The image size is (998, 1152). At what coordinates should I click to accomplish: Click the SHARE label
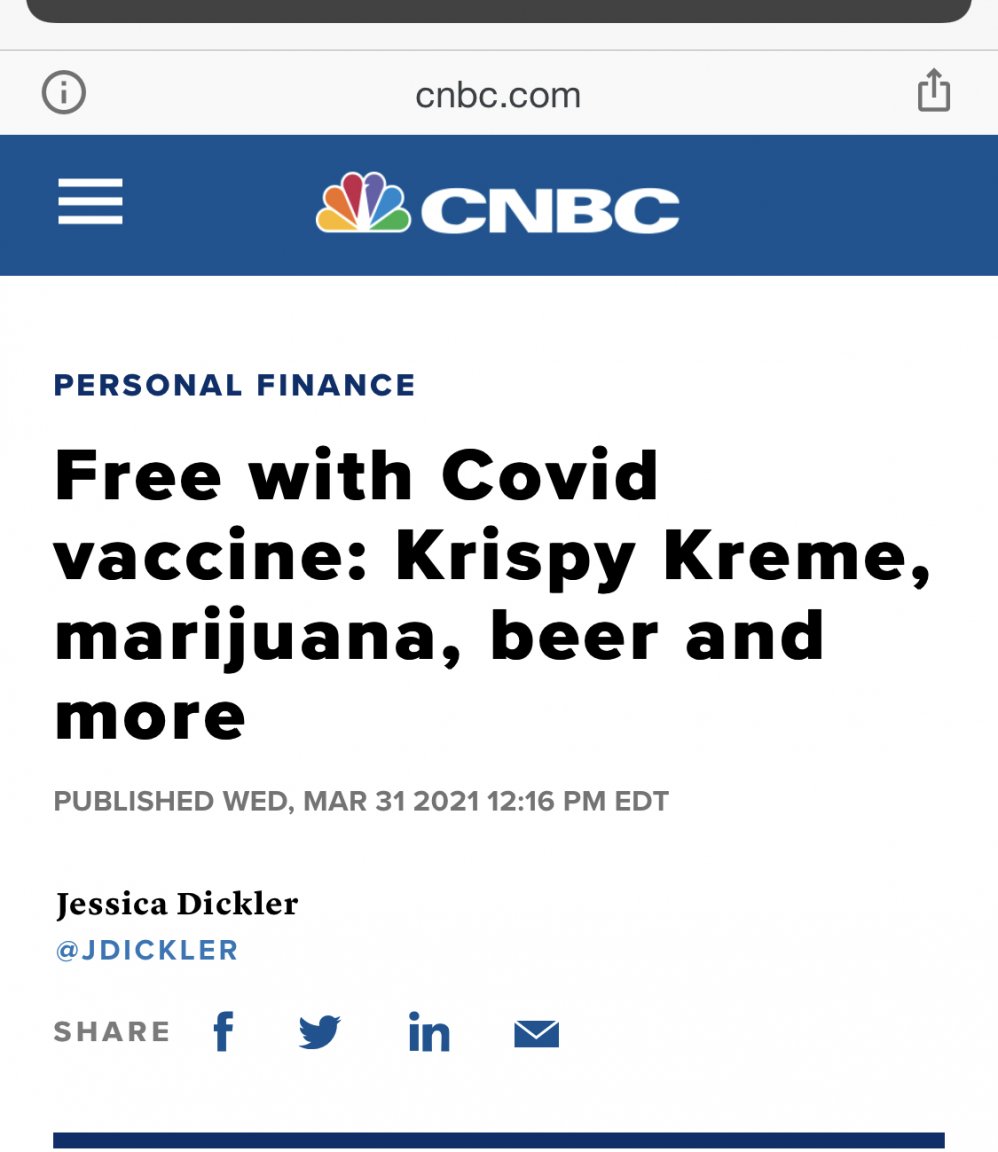pyautogui.click(x=112, y=1032)
